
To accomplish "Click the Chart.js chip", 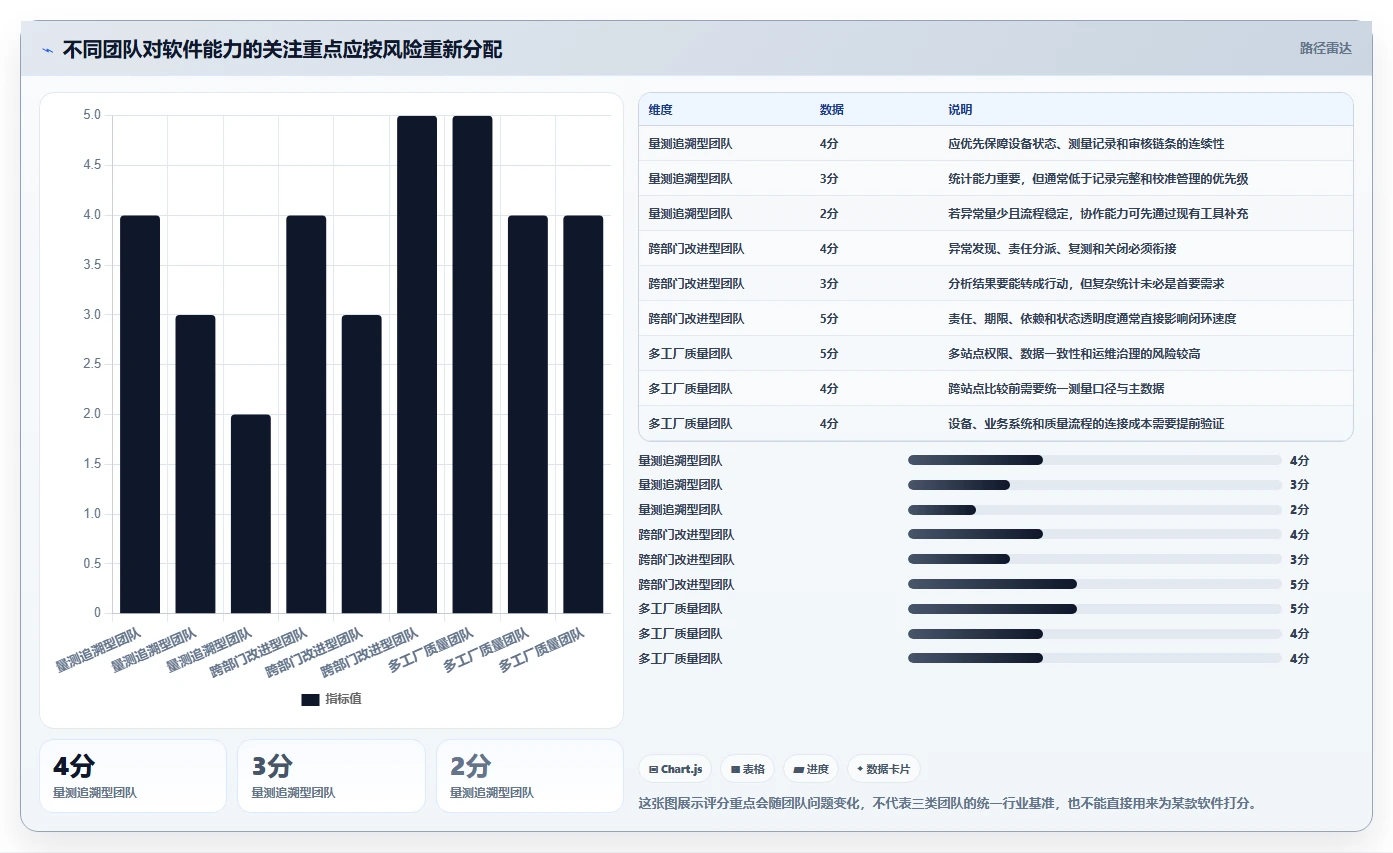I will [676, 769].
